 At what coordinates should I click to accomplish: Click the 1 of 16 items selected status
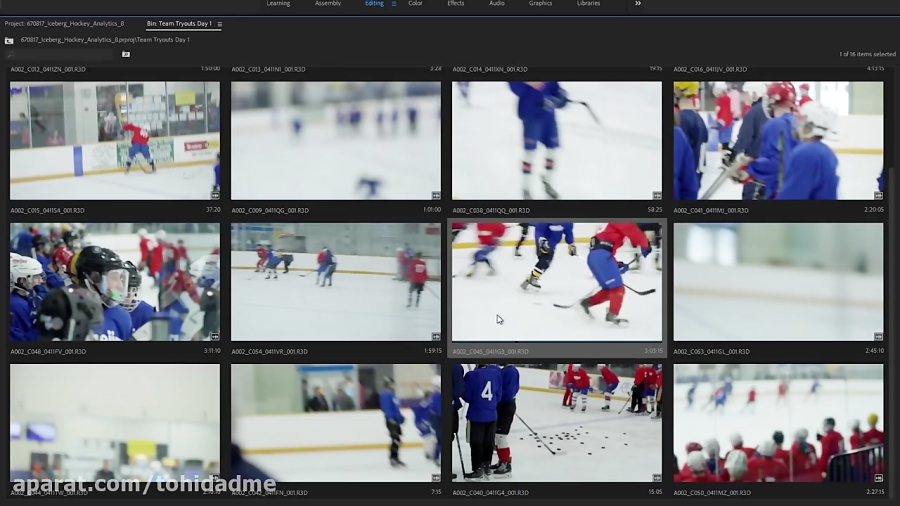(867, 54)
